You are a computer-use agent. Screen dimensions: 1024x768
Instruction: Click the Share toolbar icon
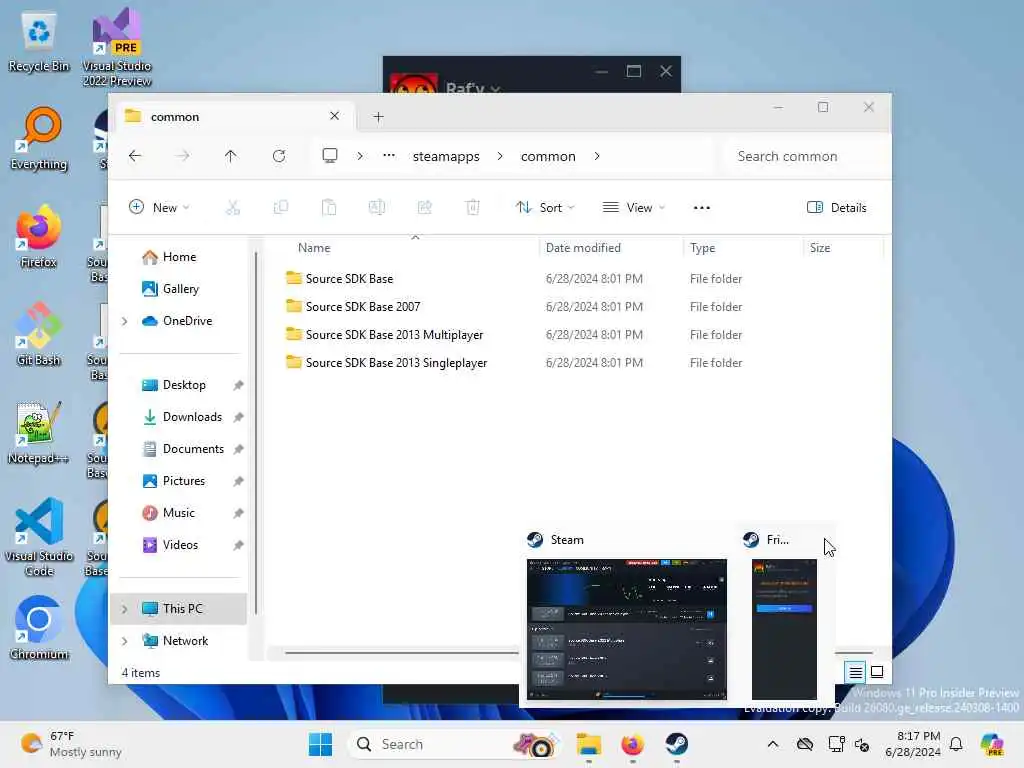424,208
